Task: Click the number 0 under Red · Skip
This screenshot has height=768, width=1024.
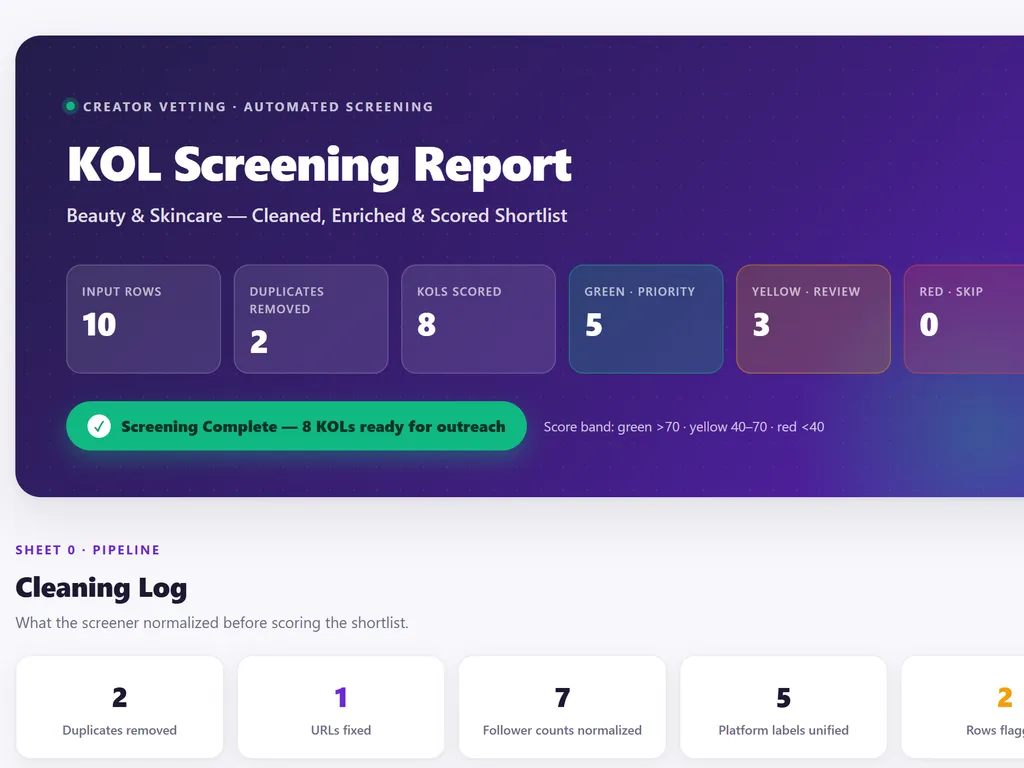Action: (929, 325)
